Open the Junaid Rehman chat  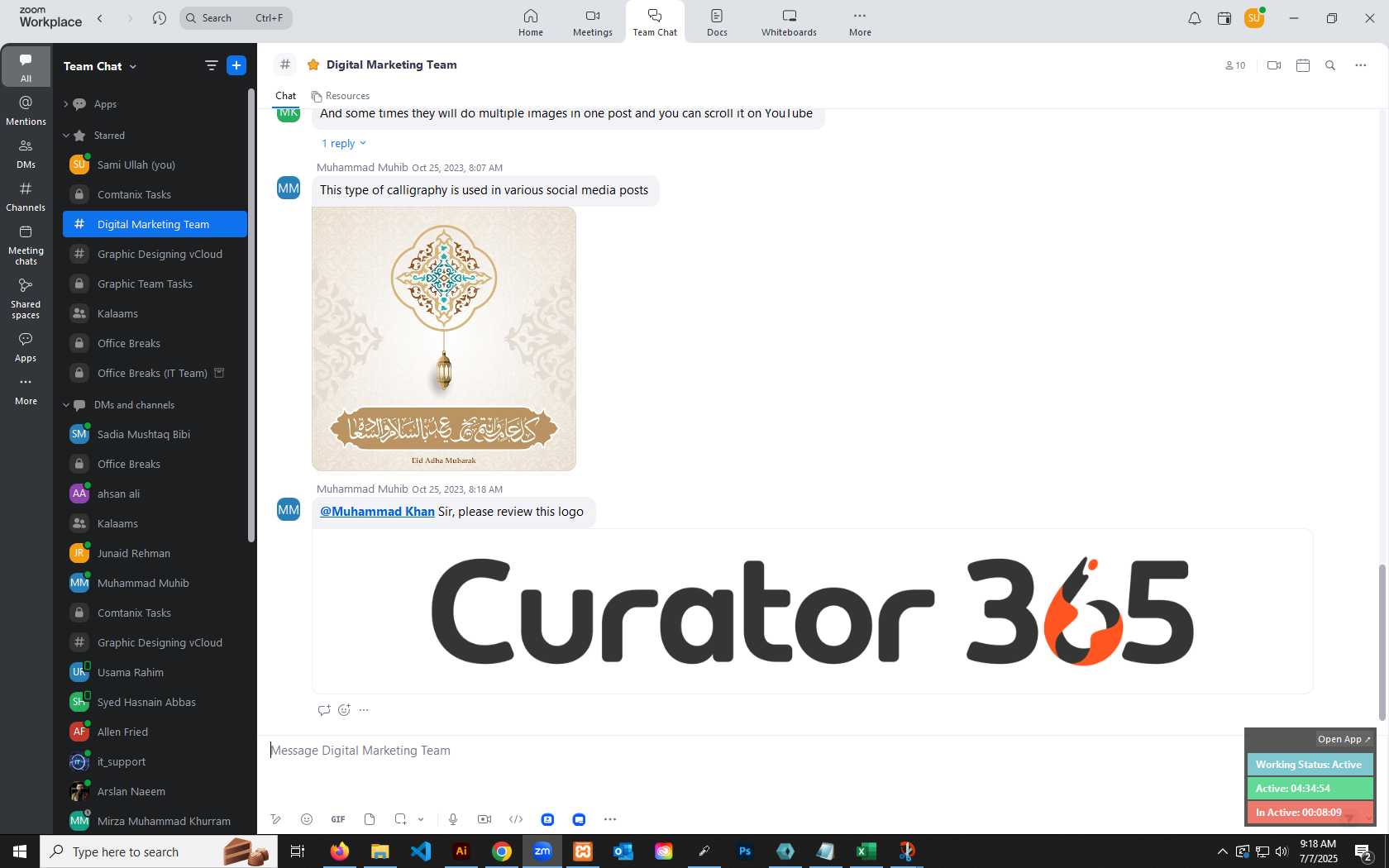pos(155,553)
